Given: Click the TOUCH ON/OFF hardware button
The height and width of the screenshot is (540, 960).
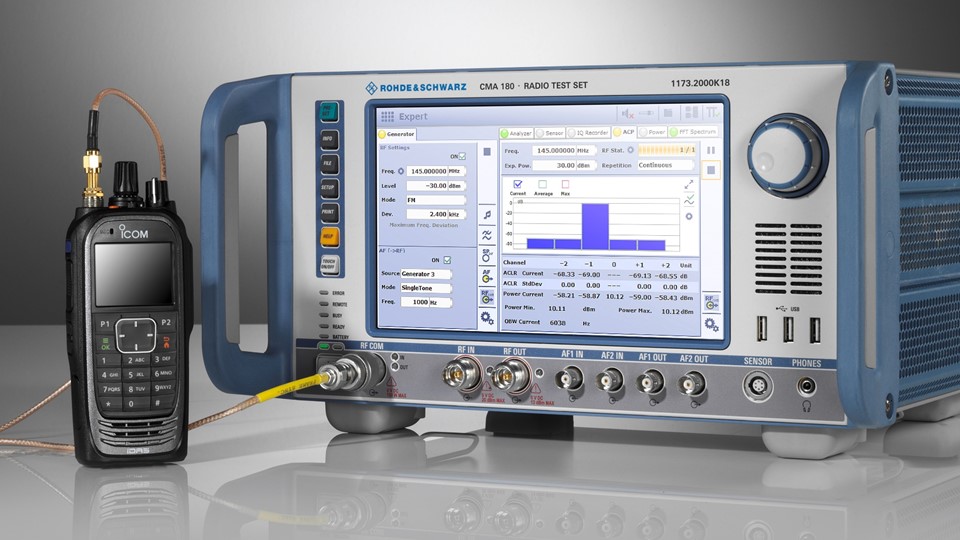Looking at the screenshot, I should [329, 263].
